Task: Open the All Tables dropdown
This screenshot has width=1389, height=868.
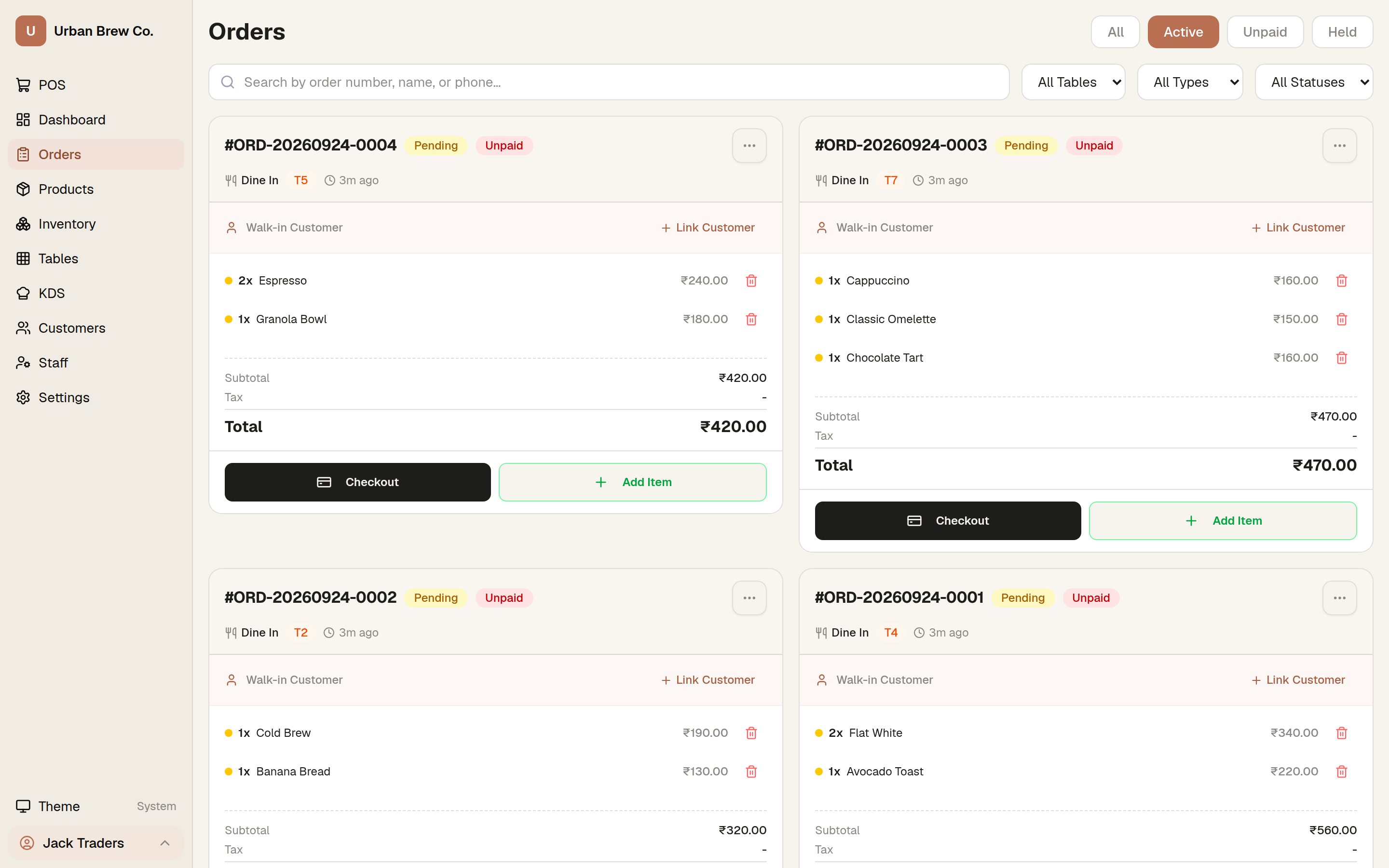Action: (1073, 82)
